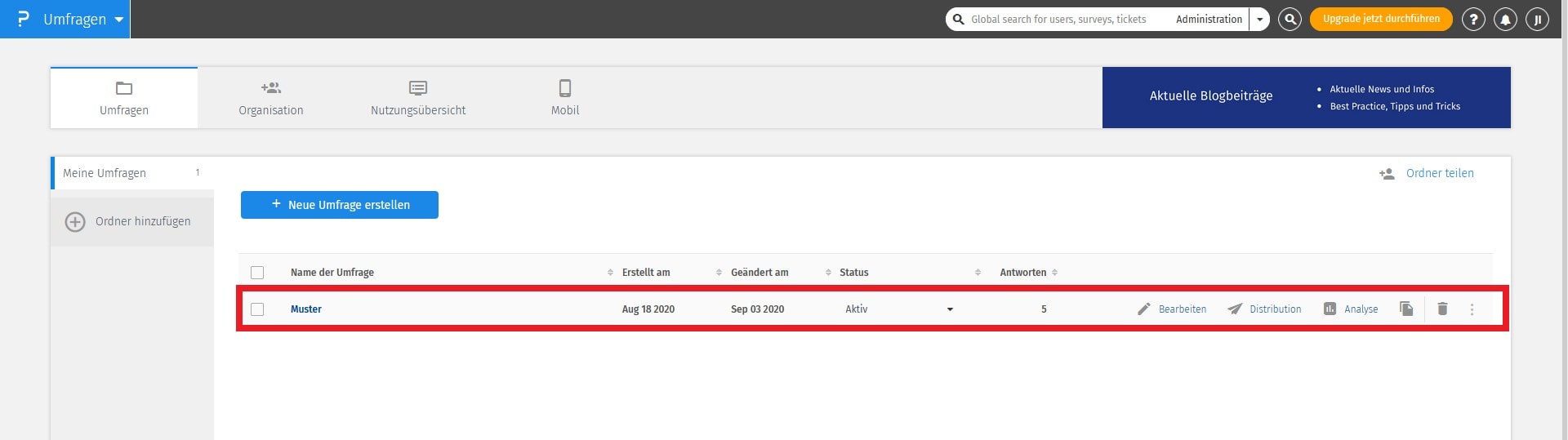The image size is (1568, 440).
Task: Sort by Antworten column header
Action: click(x=1022, y=273)
